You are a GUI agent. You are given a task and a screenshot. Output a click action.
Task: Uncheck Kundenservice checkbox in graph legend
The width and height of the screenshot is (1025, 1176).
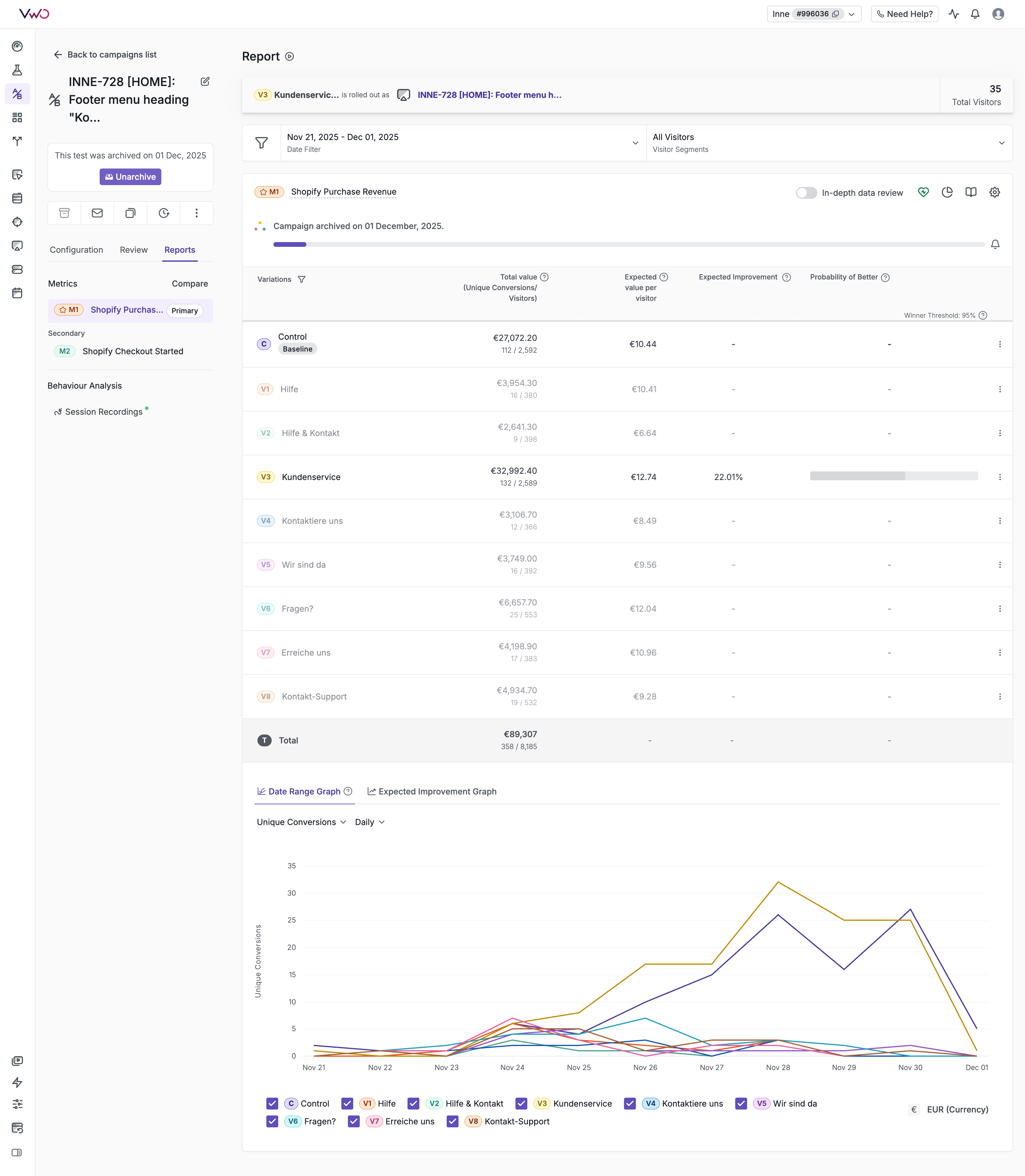[521, 1103]
